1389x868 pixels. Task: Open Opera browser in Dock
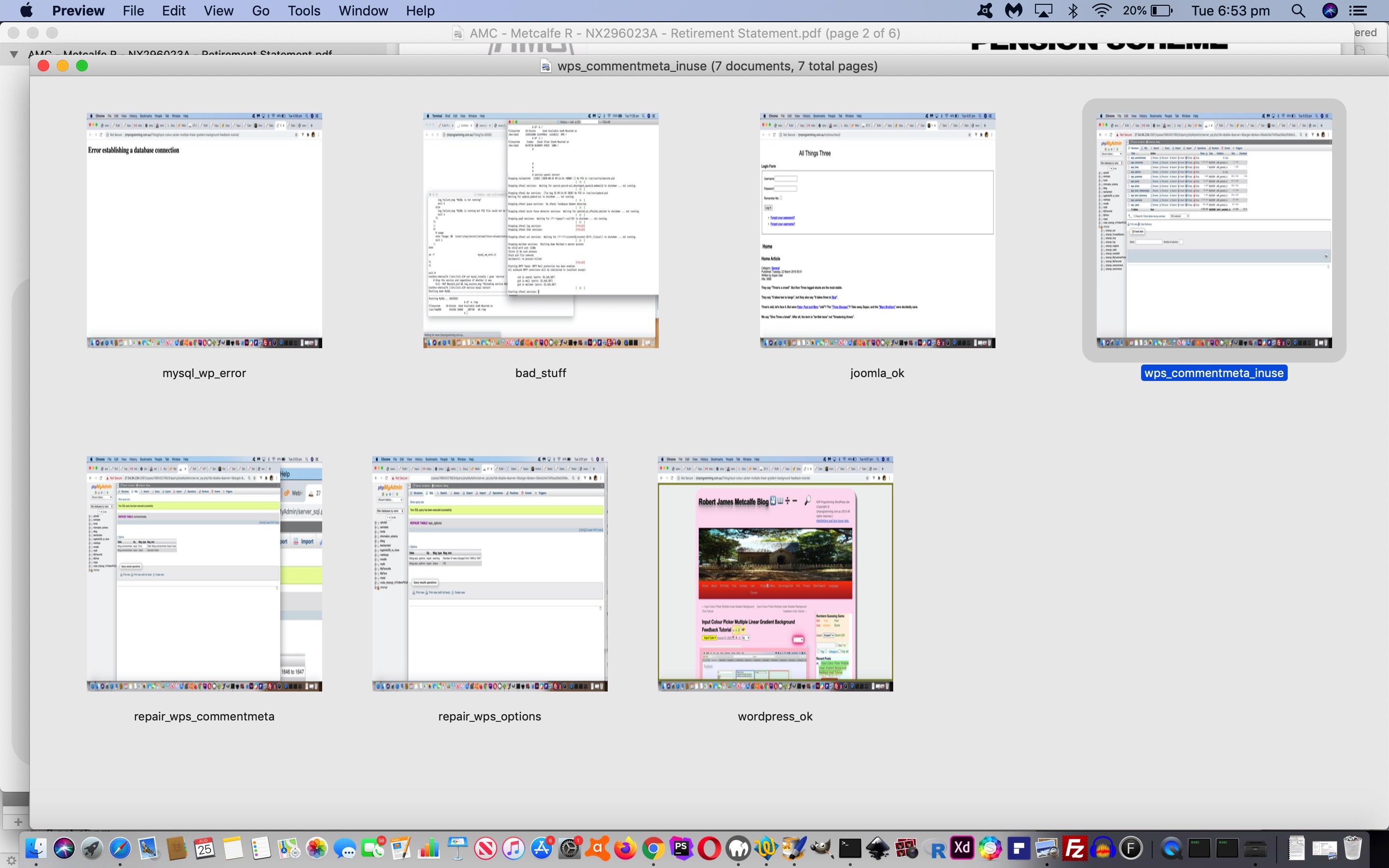click(710, 848)
